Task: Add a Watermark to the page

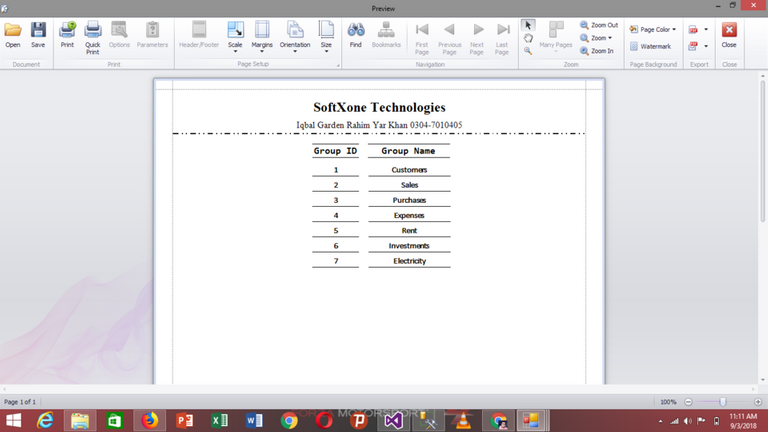Action: click(650, 46)
